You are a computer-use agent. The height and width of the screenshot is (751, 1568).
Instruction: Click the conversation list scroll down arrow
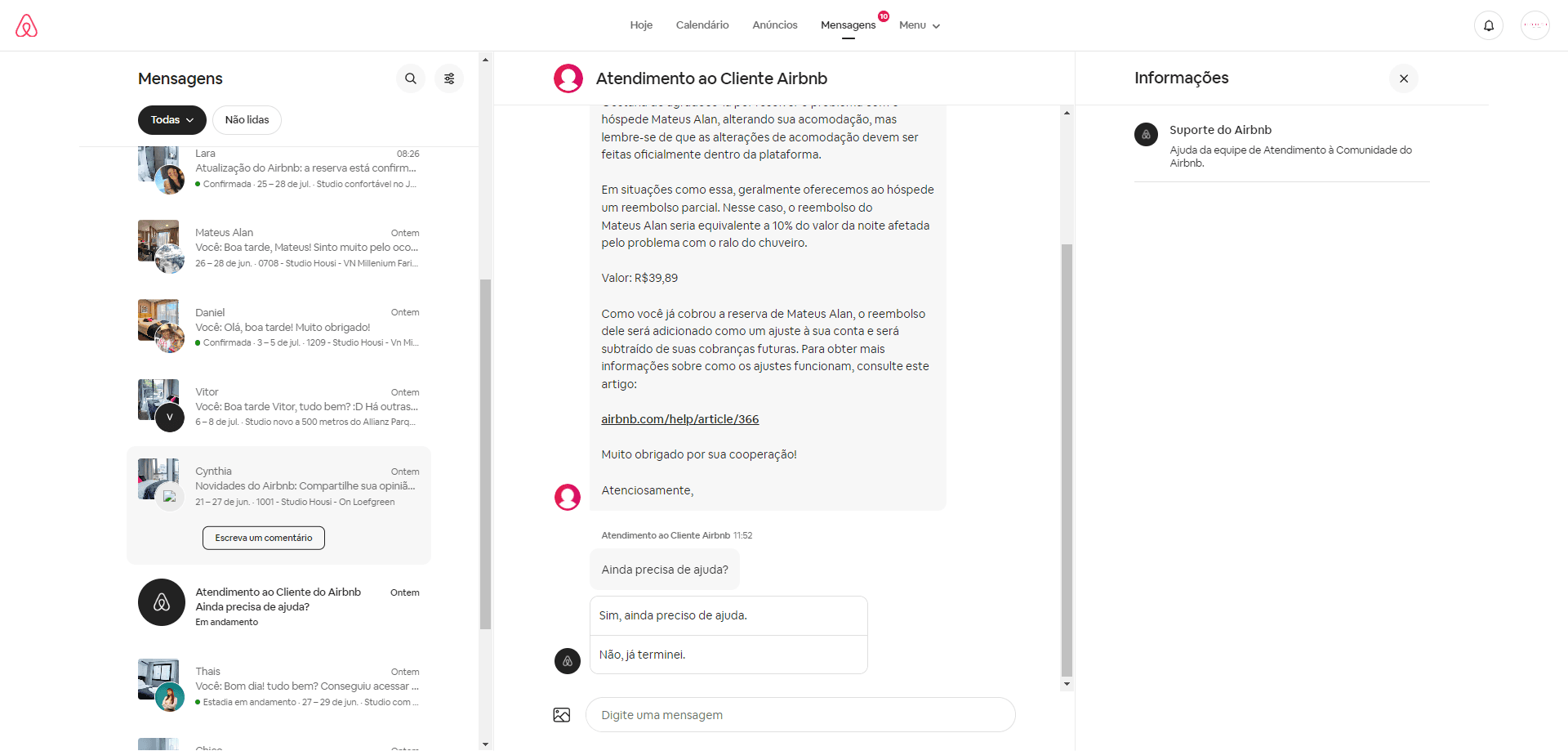(485, 744)
